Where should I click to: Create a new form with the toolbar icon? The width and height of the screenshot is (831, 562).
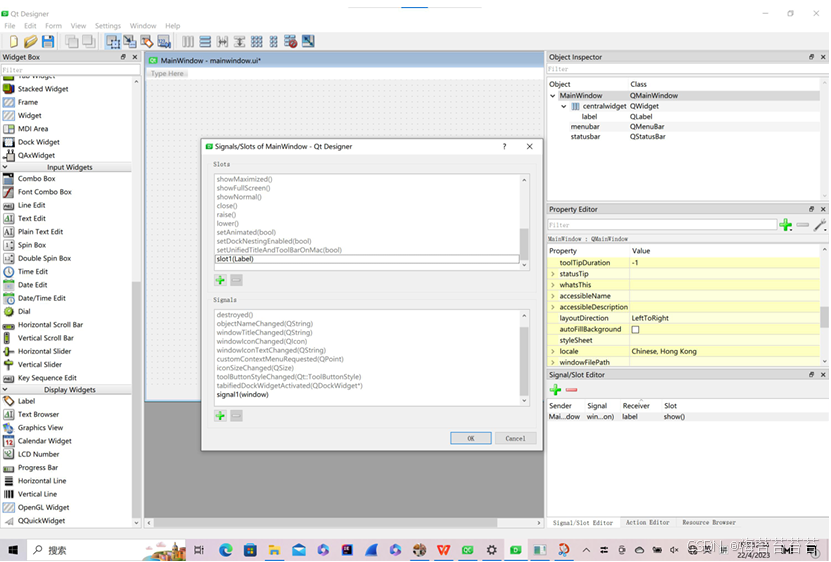[x=13, y=41]
